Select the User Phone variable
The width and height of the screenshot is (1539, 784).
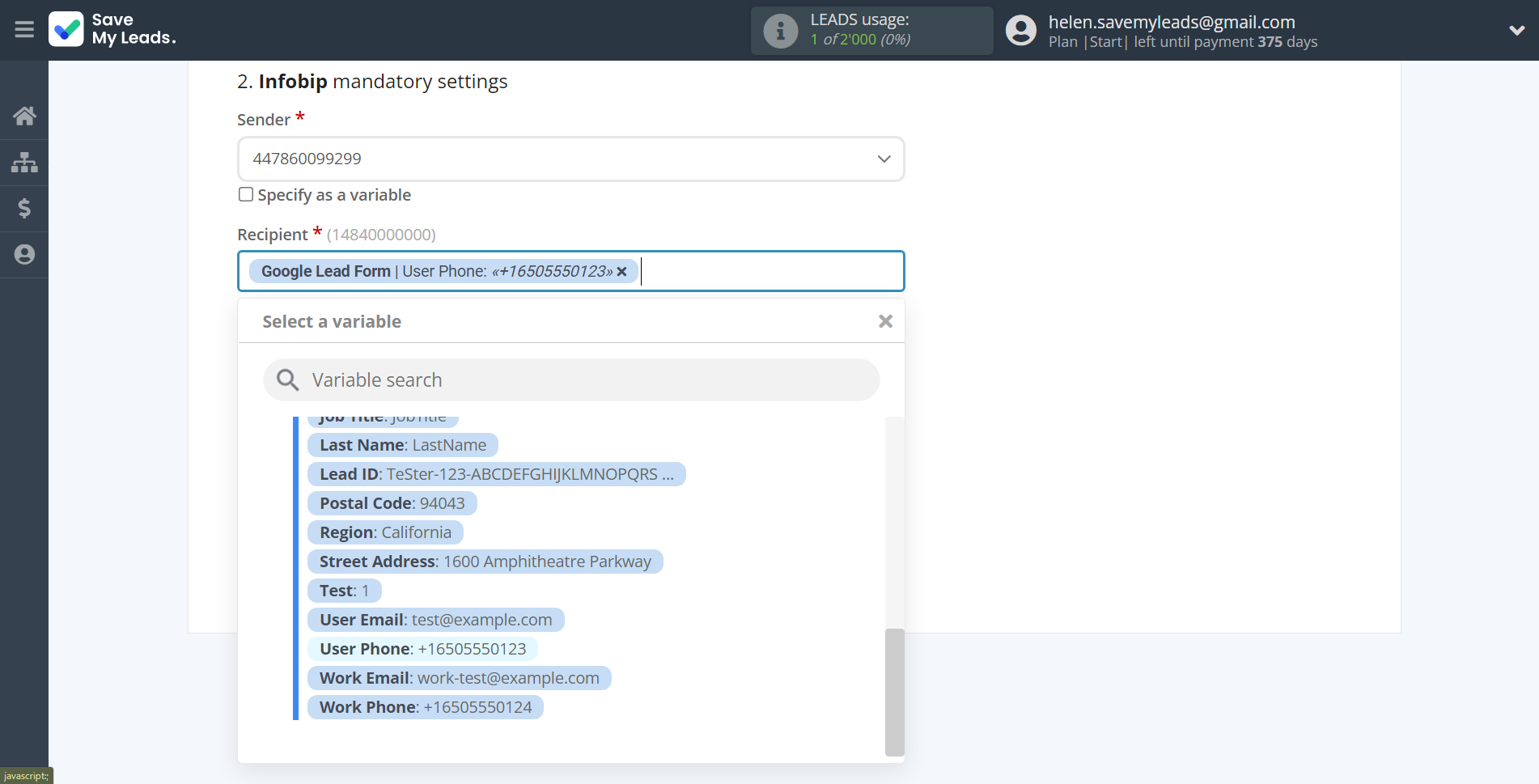(422, 649)
